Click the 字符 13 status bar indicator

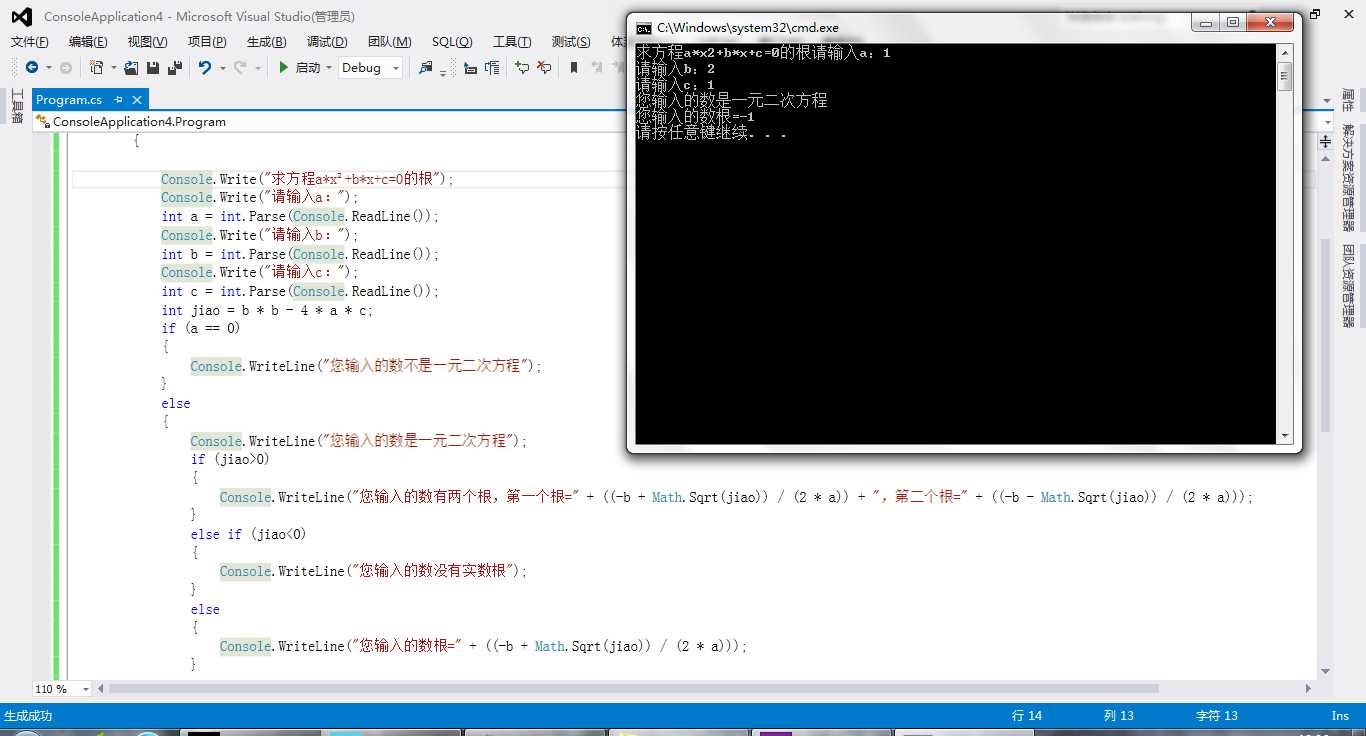click(1217, 716)
